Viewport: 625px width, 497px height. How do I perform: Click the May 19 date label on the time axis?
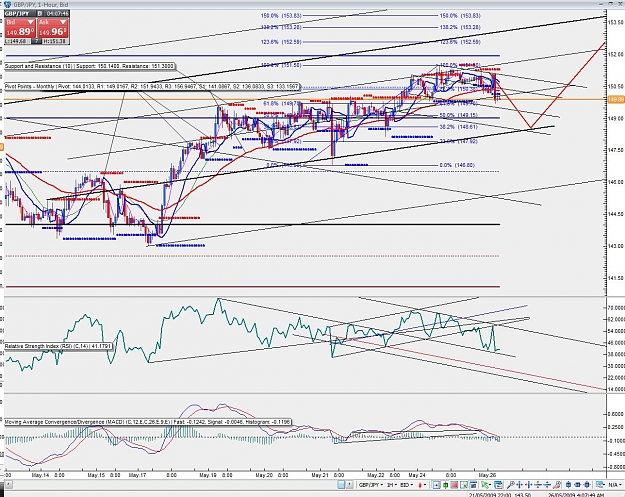click(x=208, y=475)
